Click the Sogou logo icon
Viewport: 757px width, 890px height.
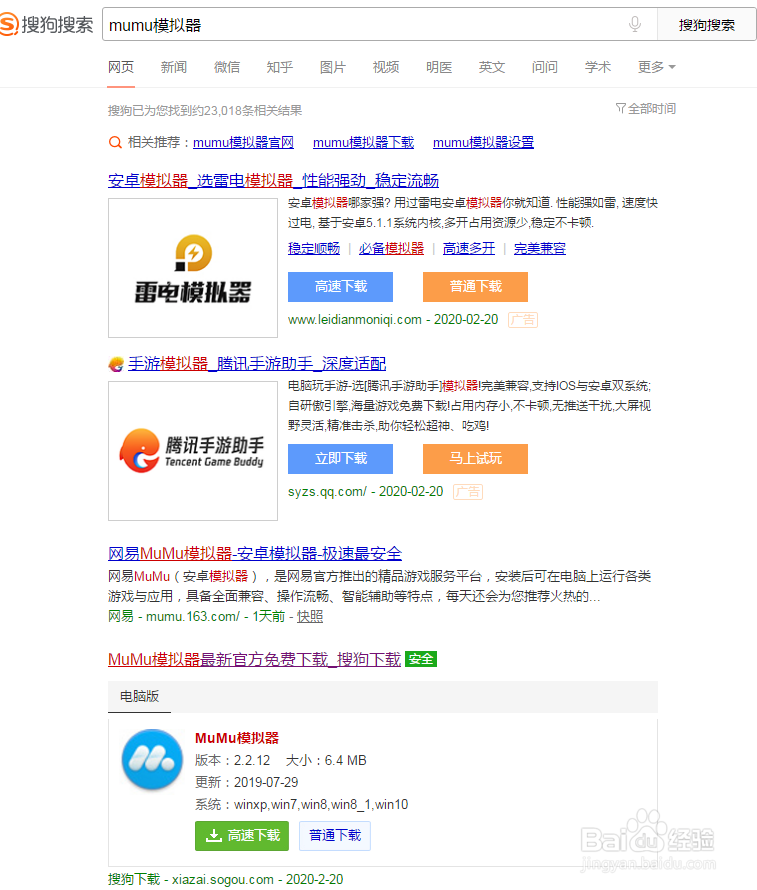click(9, 25)
